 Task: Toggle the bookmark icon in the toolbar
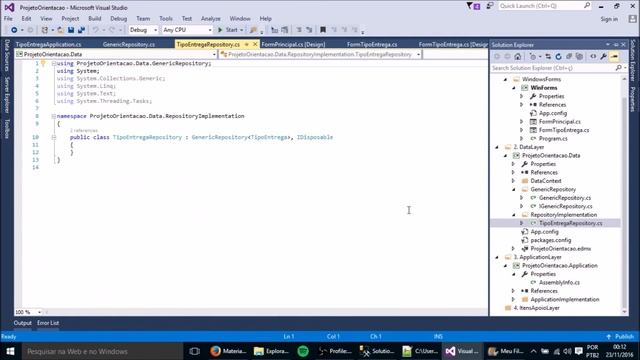(323, 30)
